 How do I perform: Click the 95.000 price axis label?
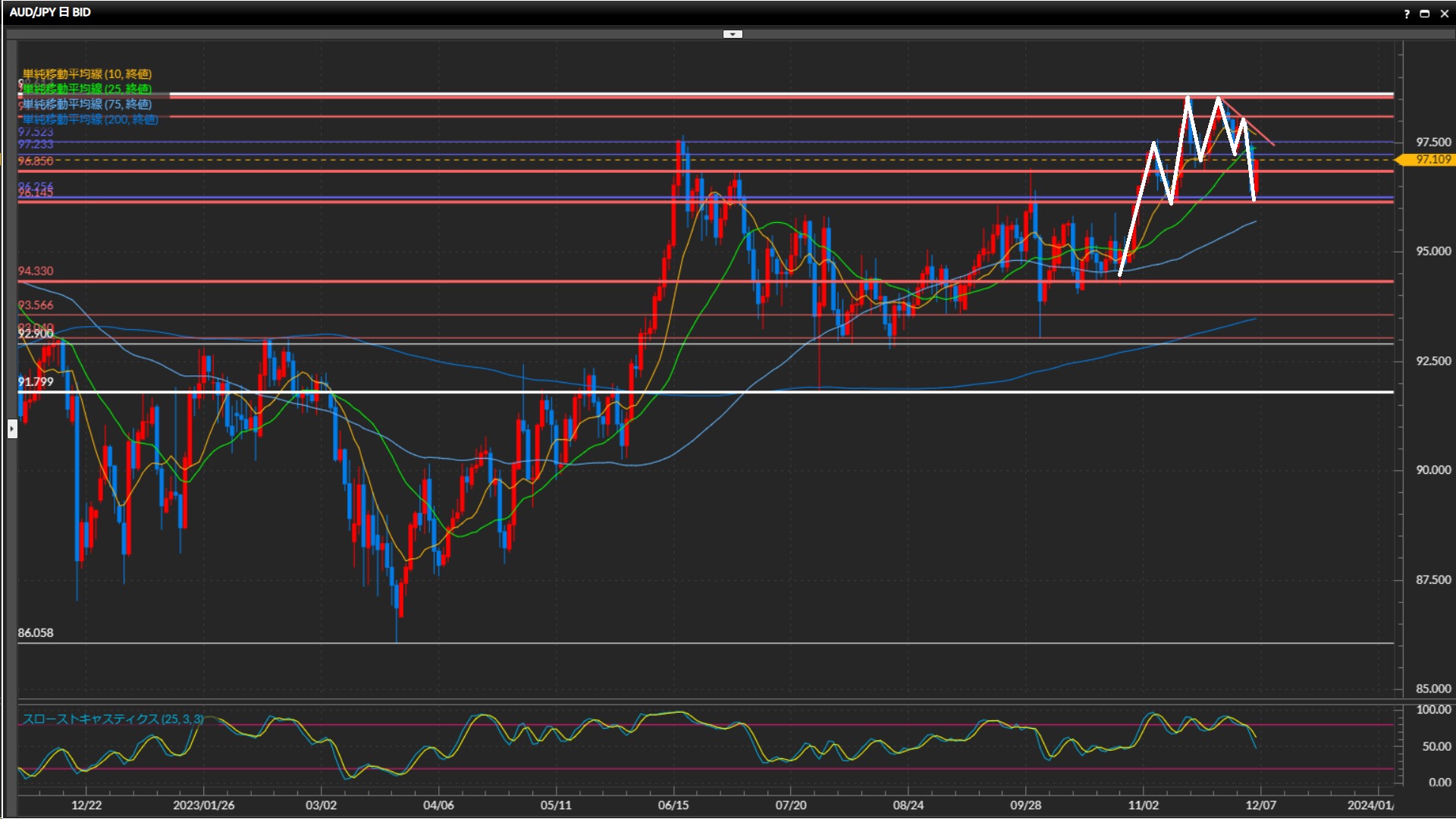1432,251
